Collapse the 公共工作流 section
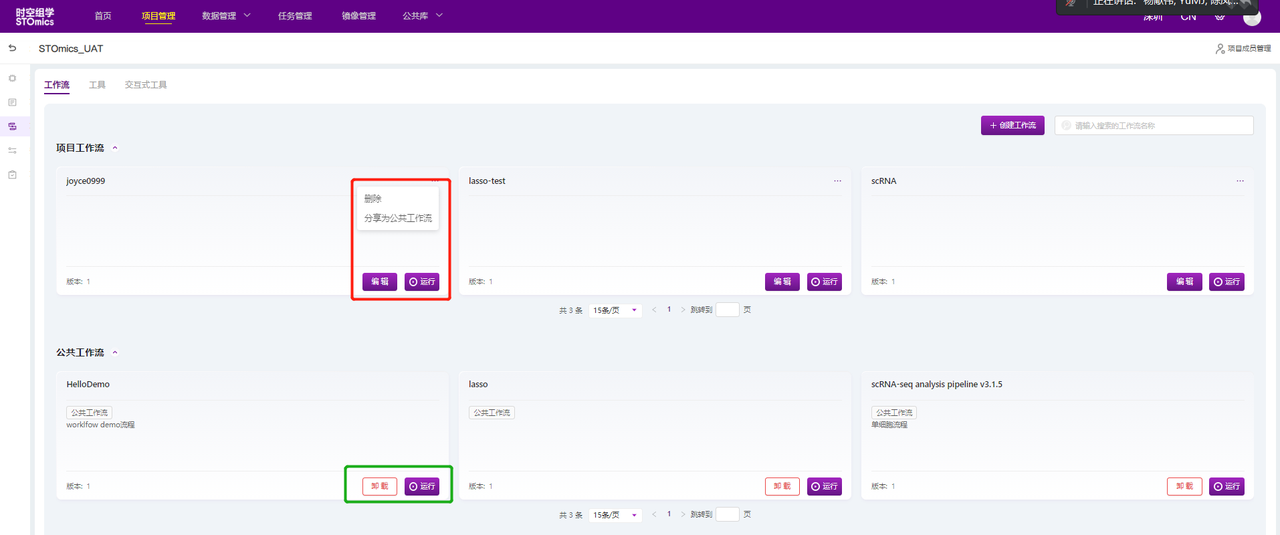The image size is (1280, 535). point(115,353)
